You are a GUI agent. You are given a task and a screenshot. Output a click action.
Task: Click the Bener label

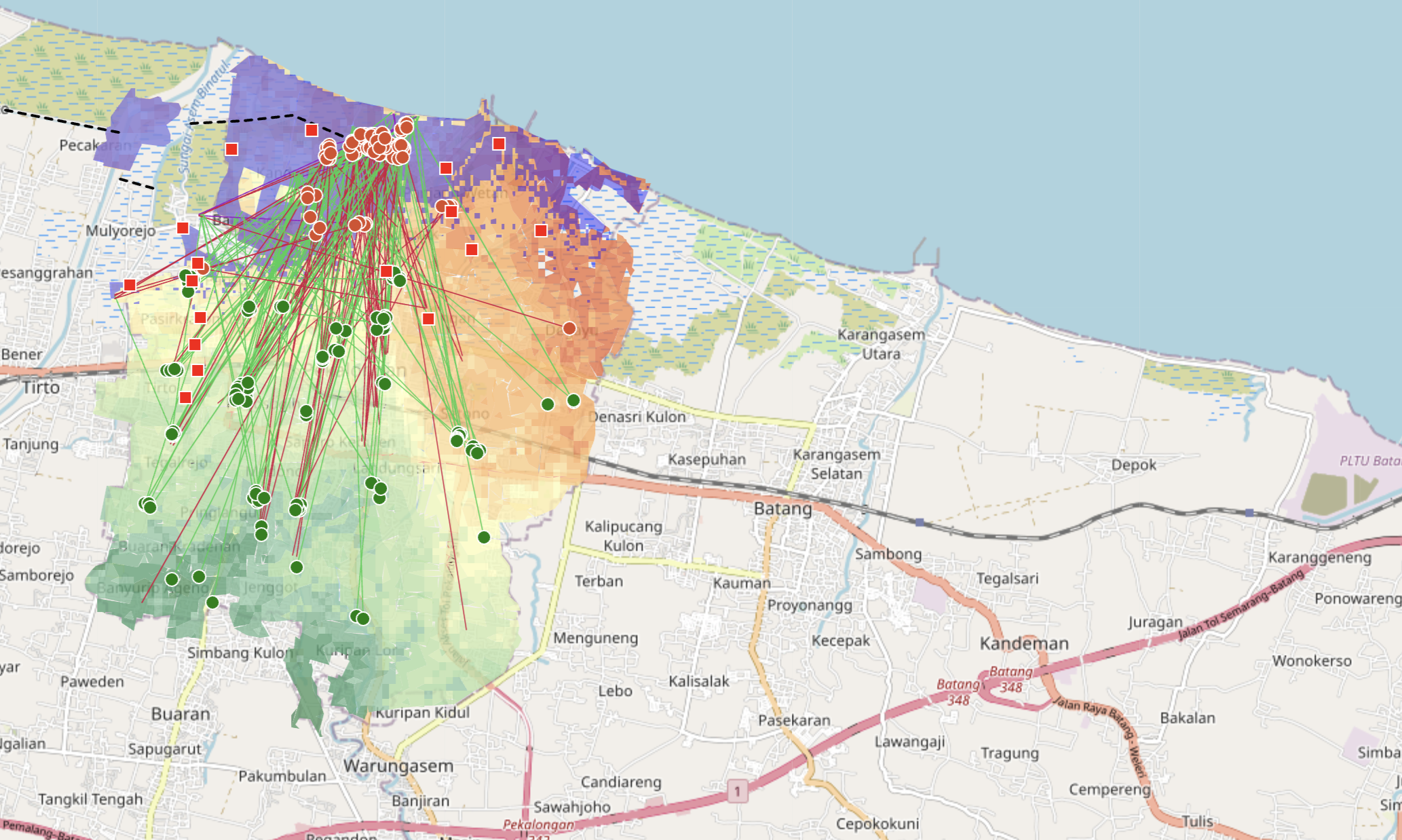click(22, 355)
